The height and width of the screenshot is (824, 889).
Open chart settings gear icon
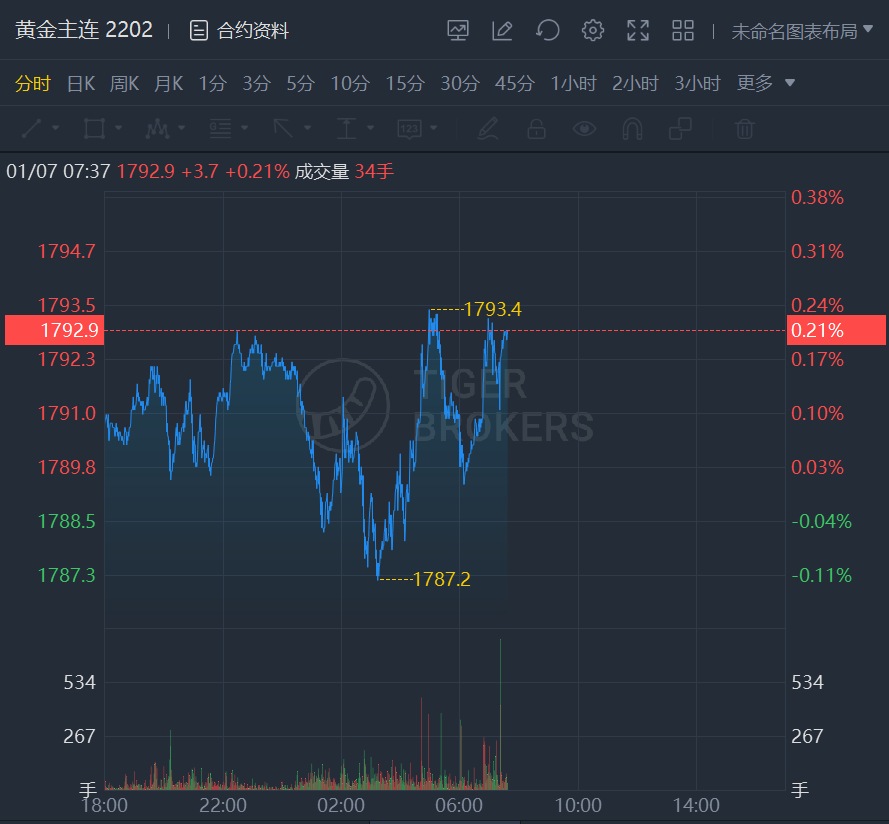593,31
